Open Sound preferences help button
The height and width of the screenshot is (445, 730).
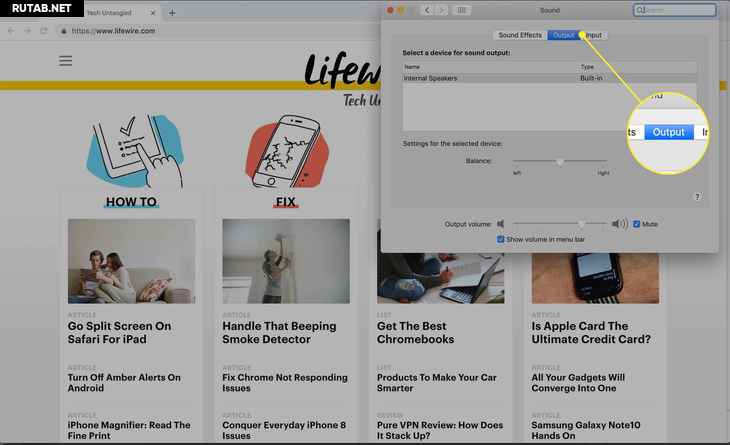tap(697, 197)
